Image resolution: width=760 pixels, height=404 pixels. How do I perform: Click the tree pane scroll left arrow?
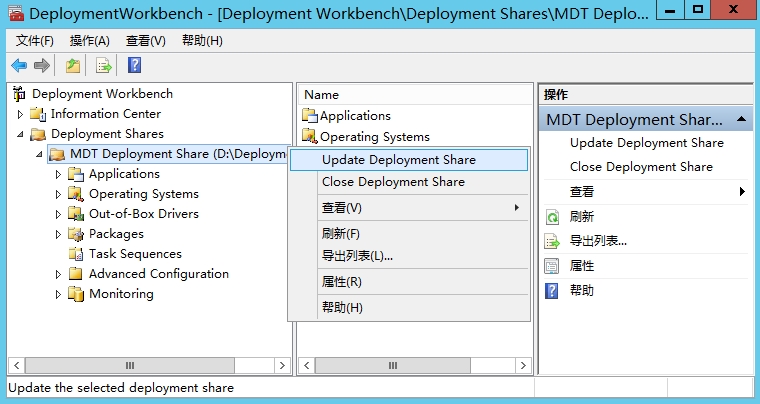click(x=16, y=365)
